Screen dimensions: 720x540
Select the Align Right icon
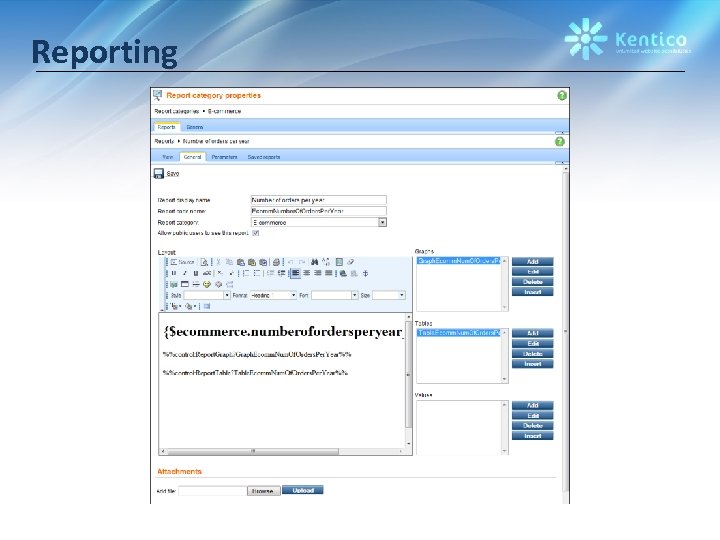coord(318,273)
